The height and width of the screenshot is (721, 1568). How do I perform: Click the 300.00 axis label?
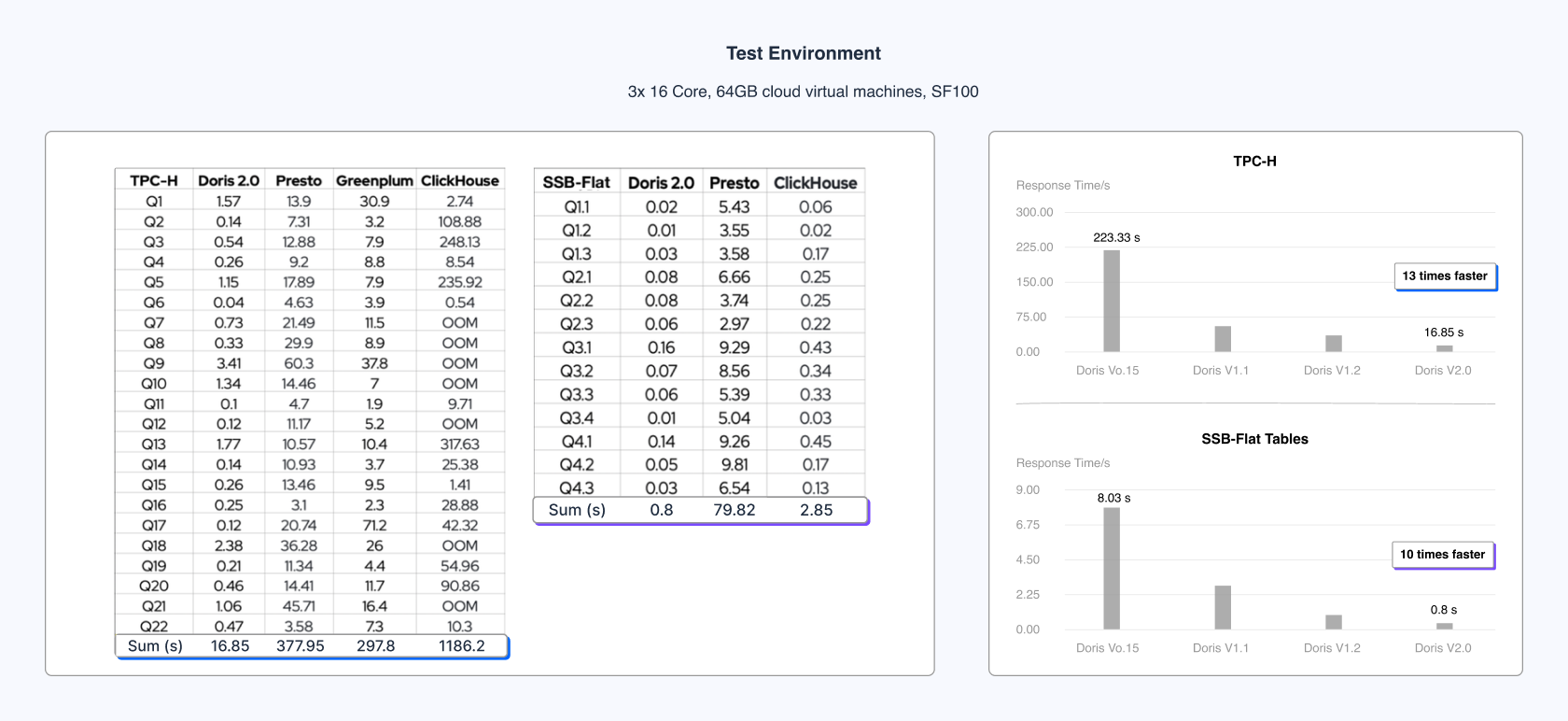click(1034, 212)
